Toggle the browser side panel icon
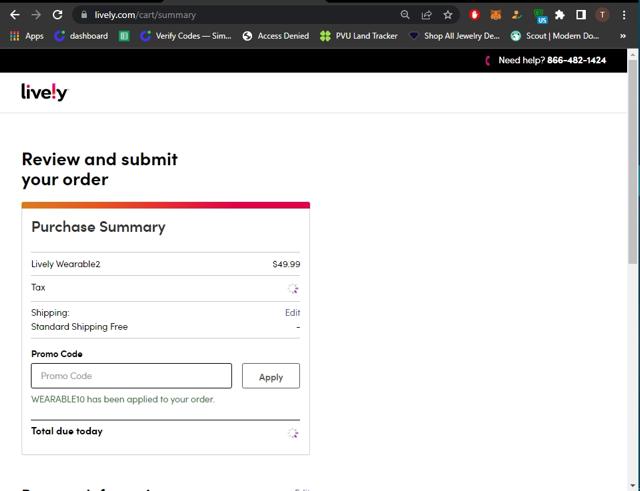Image resolution: width=640 pixels, height=491 pixels. coord(581,15)
